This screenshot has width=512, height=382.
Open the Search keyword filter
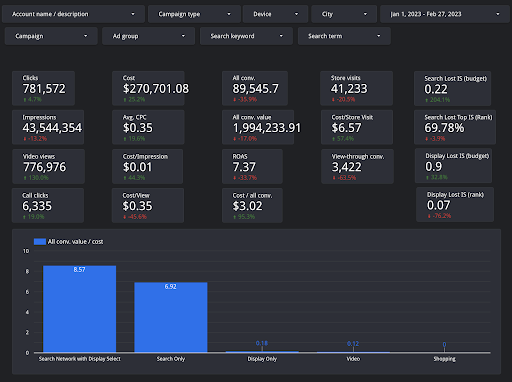click(x=246, y=36)
